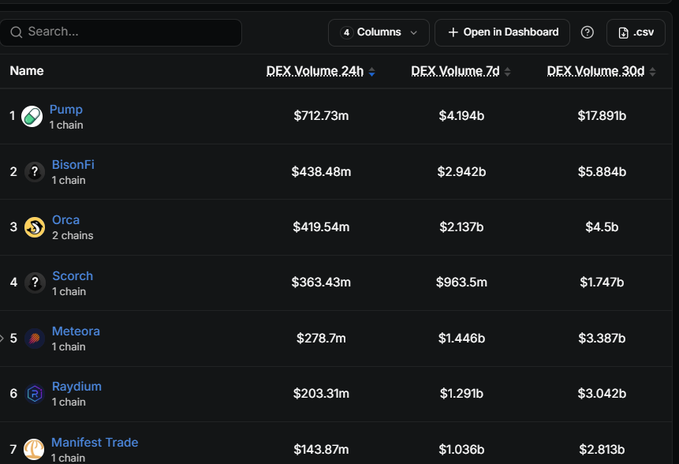Select the $203.31m value
Viewport: 679px width, 464px height.
click(x=321, y=394)
